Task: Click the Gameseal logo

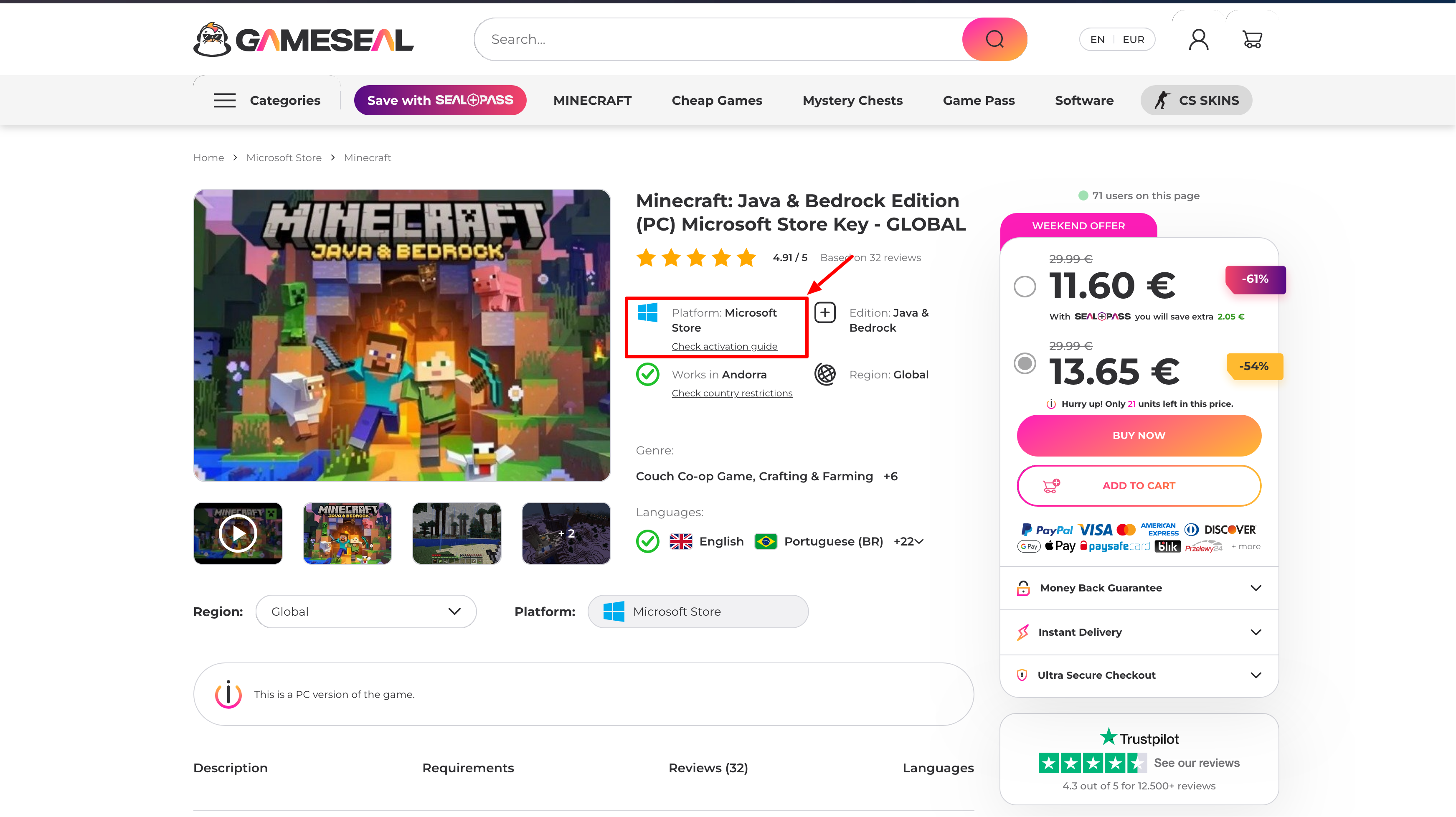Action: click(x=304, y=40)
